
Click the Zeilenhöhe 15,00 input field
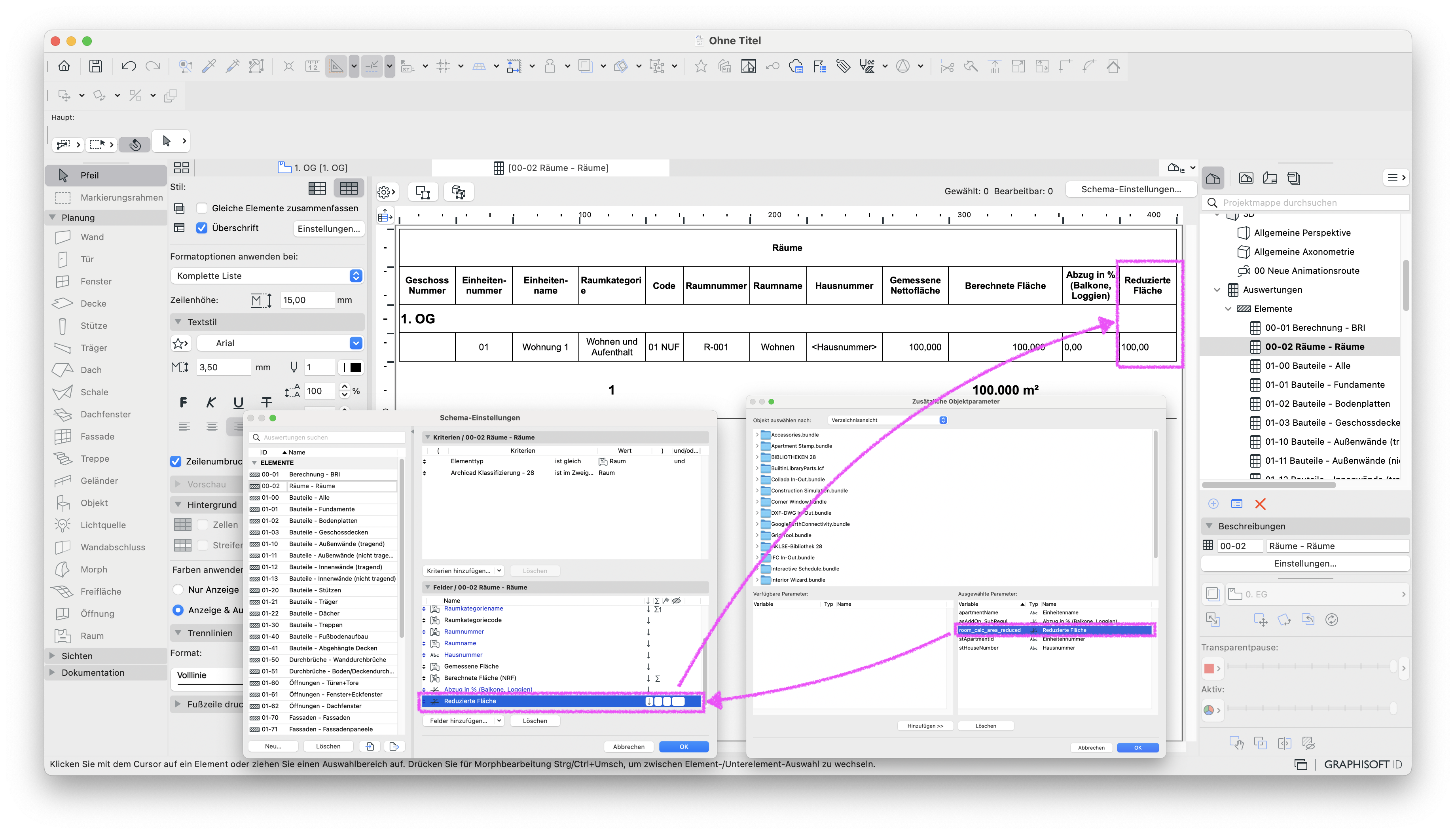click(x=307, y=300)
